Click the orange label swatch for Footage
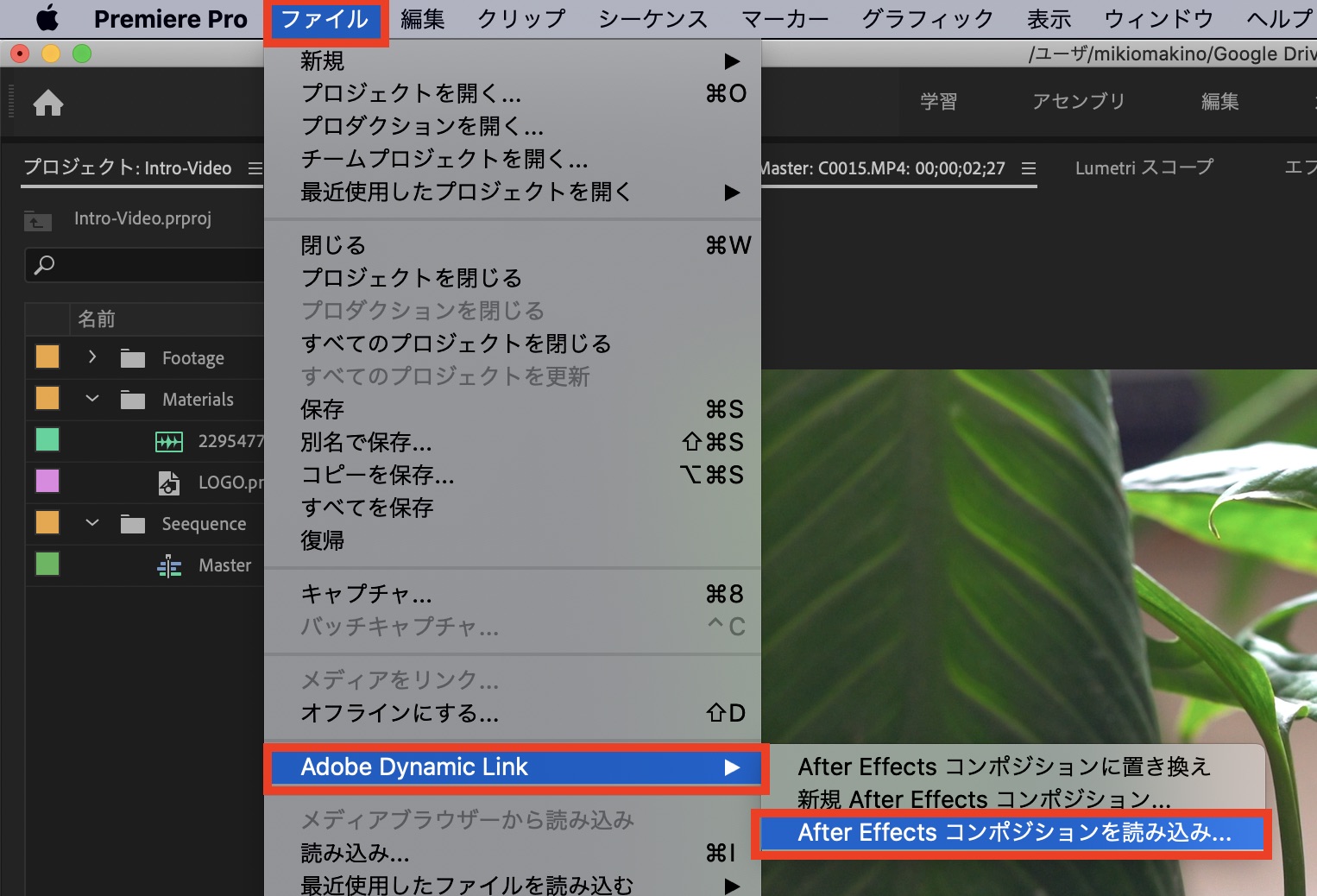Image resolution: width=1317 pixels, height=896 pixels. click(47, 357)
